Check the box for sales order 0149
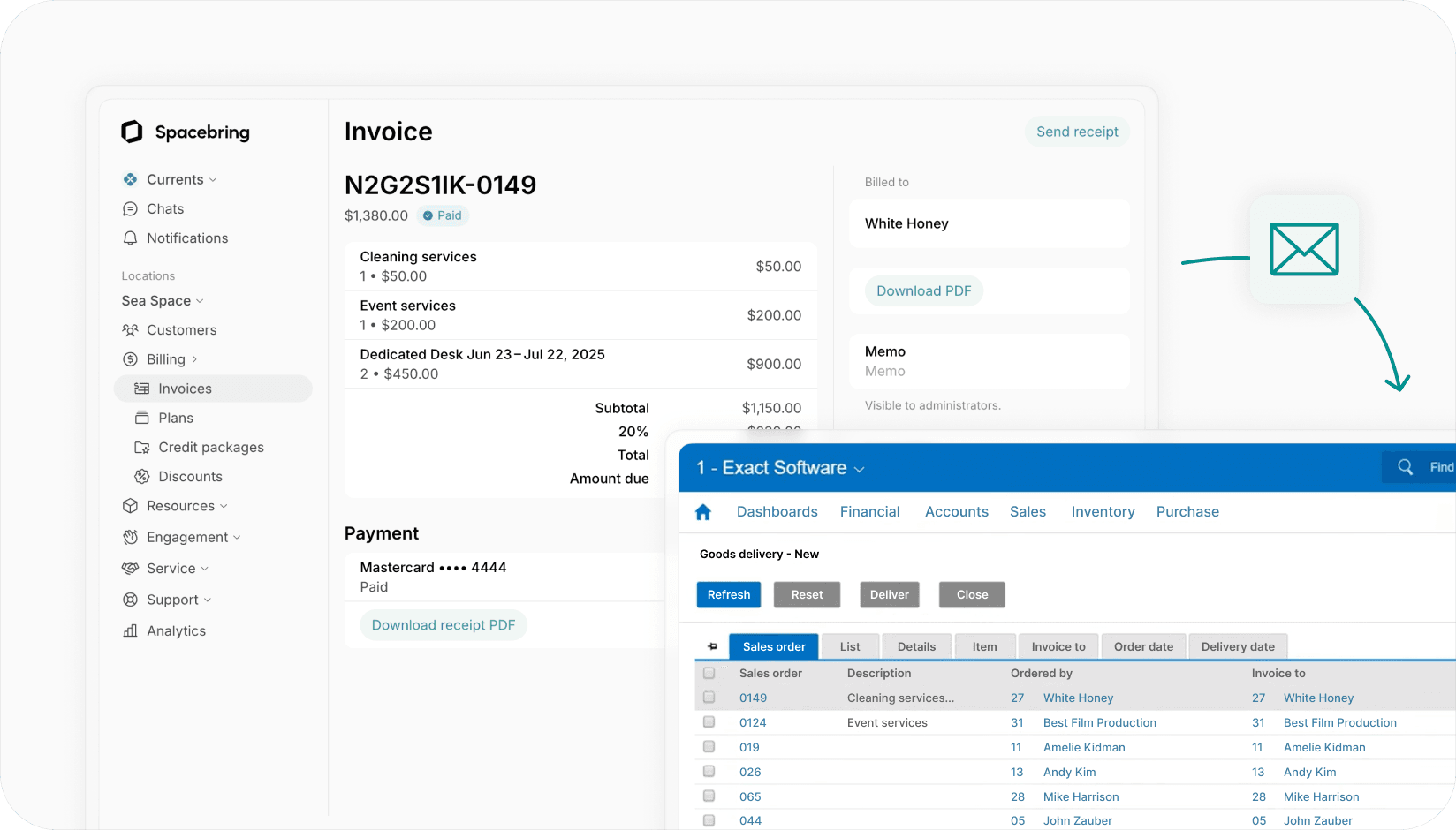 (709, 698)
